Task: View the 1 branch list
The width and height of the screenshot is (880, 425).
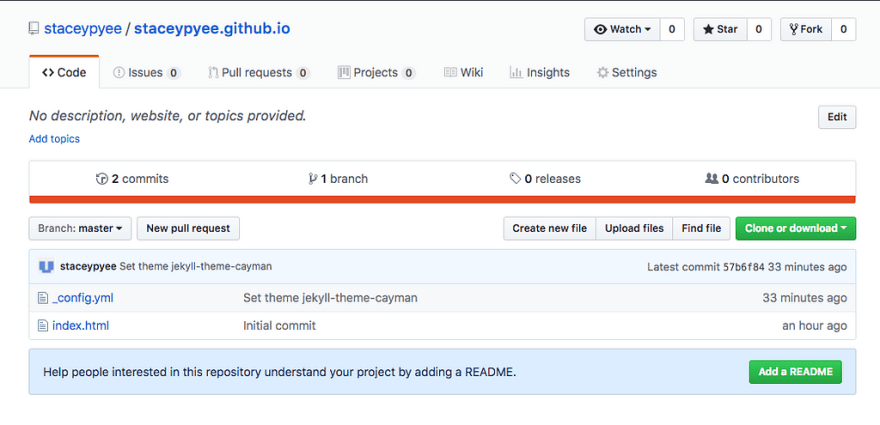Action: click(338, 179)
